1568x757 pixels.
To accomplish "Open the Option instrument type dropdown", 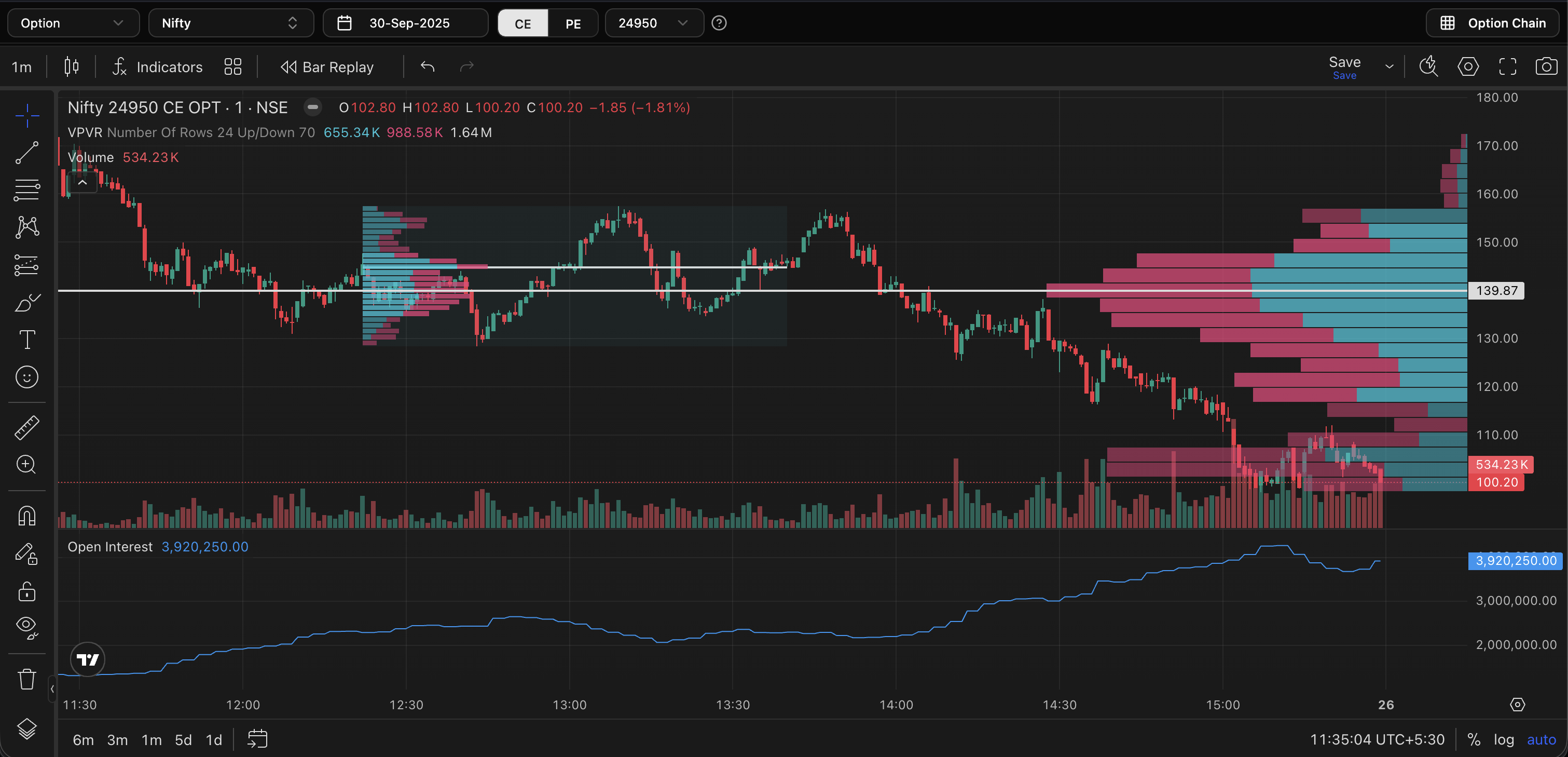I will click(x=73, y=23).
